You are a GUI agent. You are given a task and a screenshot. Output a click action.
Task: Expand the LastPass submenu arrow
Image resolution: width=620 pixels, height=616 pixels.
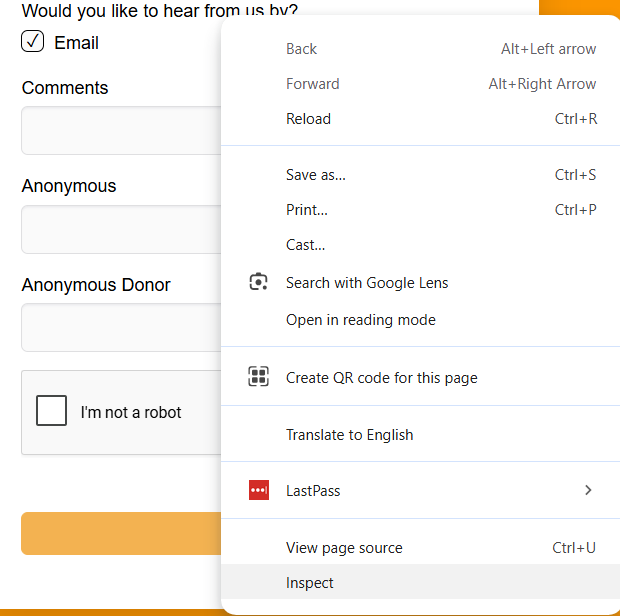point(588,490)
